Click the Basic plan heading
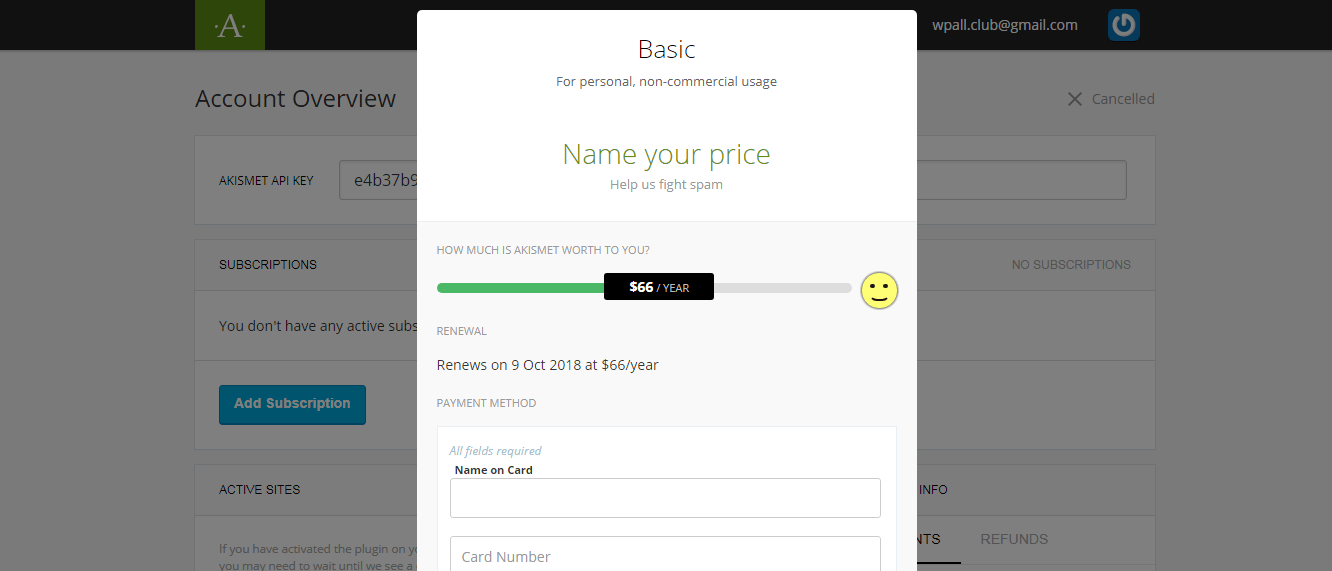The image size is (1332, 571). click(666, 49)
